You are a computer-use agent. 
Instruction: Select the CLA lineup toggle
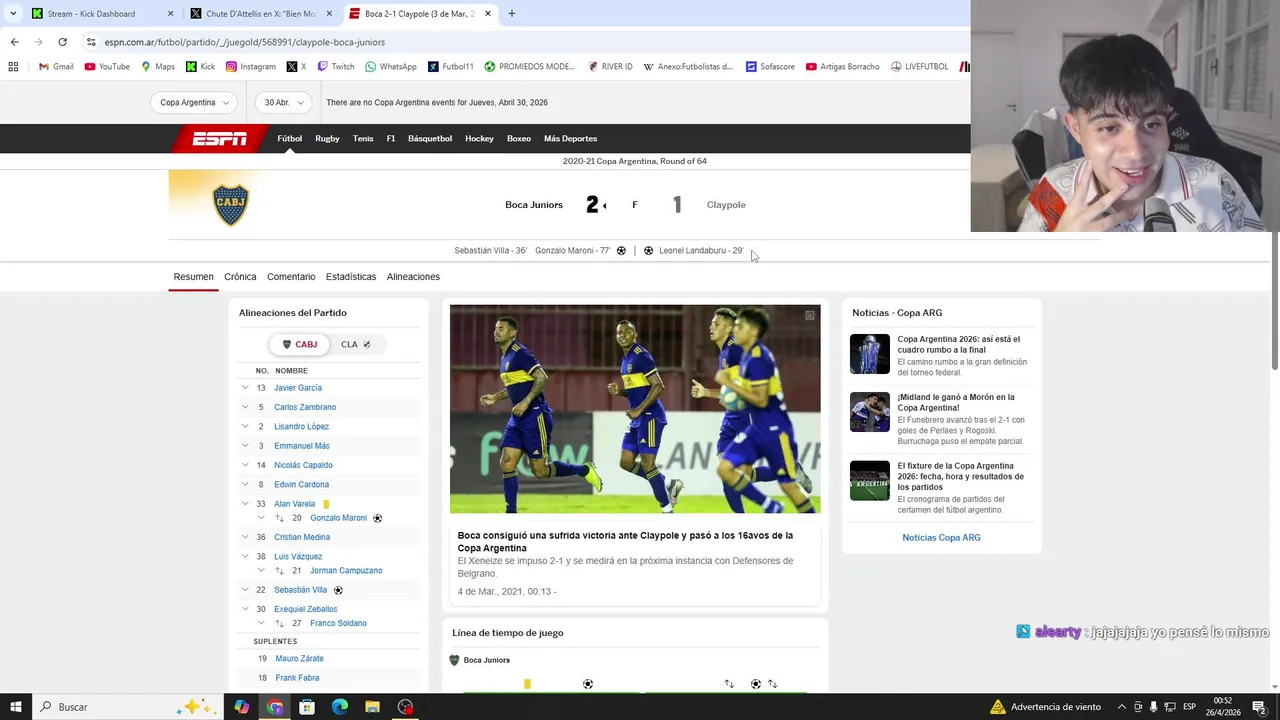[356, 344]
